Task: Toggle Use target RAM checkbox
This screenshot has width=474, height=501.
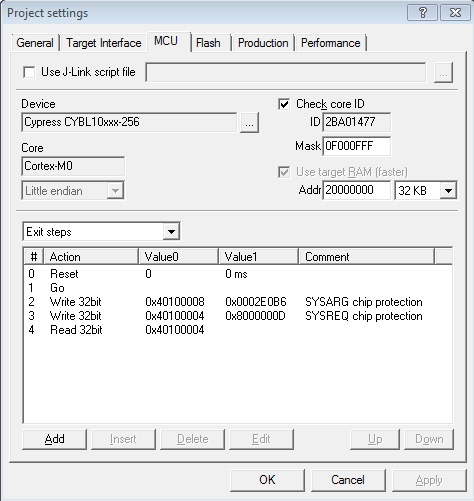Action: 284,172
